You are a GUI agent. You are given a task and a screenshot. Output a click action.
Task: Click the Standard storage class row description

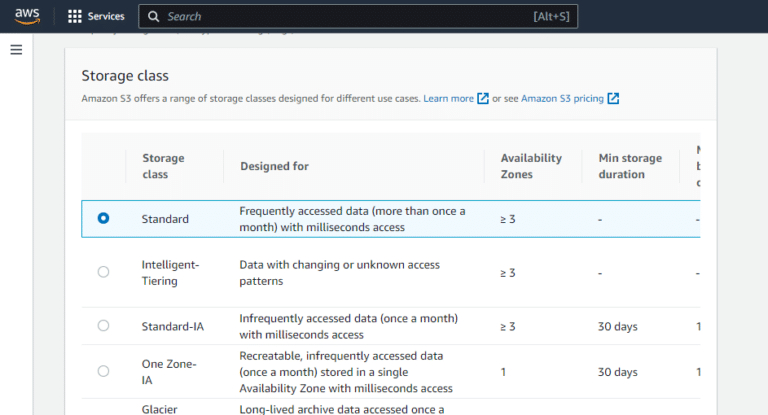[352, 219]
